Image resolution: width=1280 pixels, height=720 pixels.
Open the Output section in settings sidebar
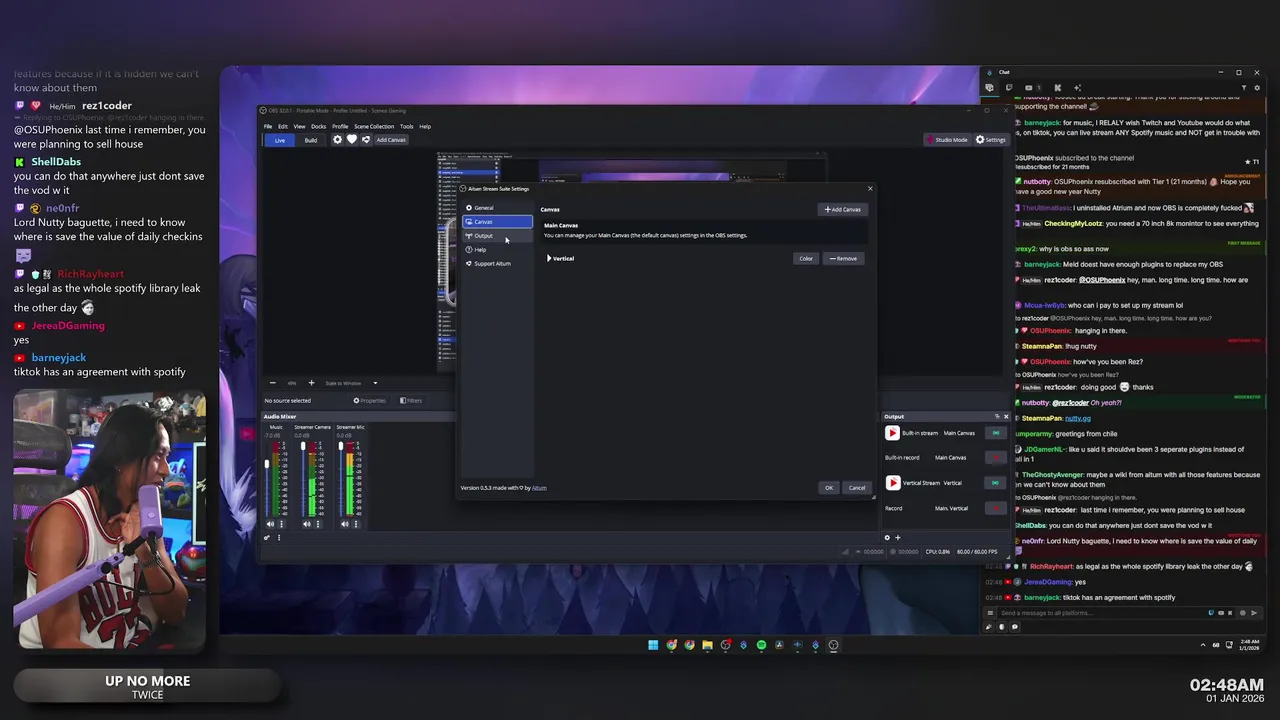click(x=497, y=235)
